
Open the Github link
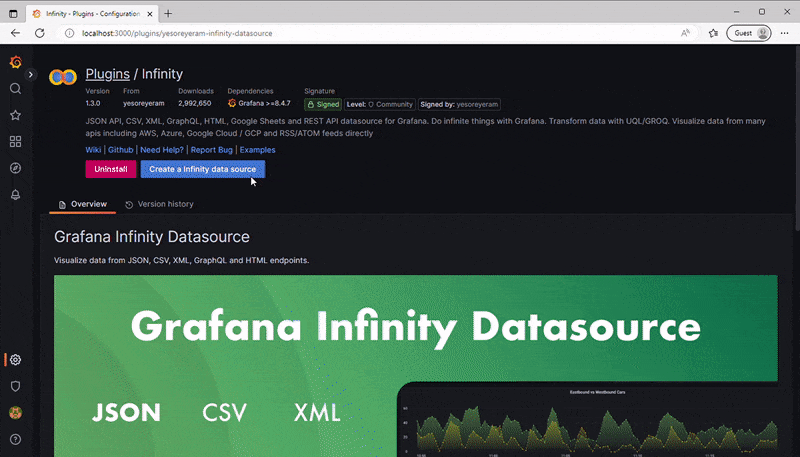120,150
